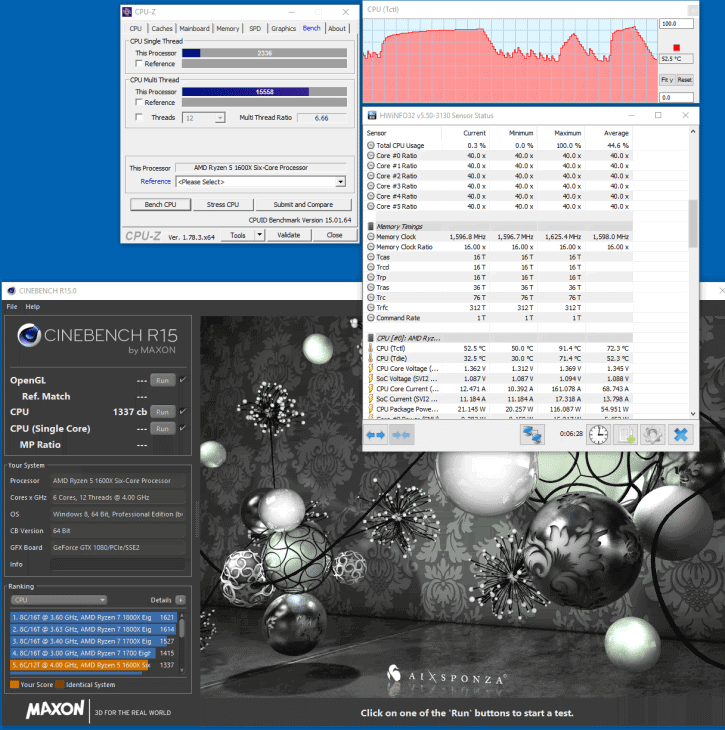Click the Submit and Compare button
Image resolution: width=725 pixels, height=730 pixels.
click(303, 204)
